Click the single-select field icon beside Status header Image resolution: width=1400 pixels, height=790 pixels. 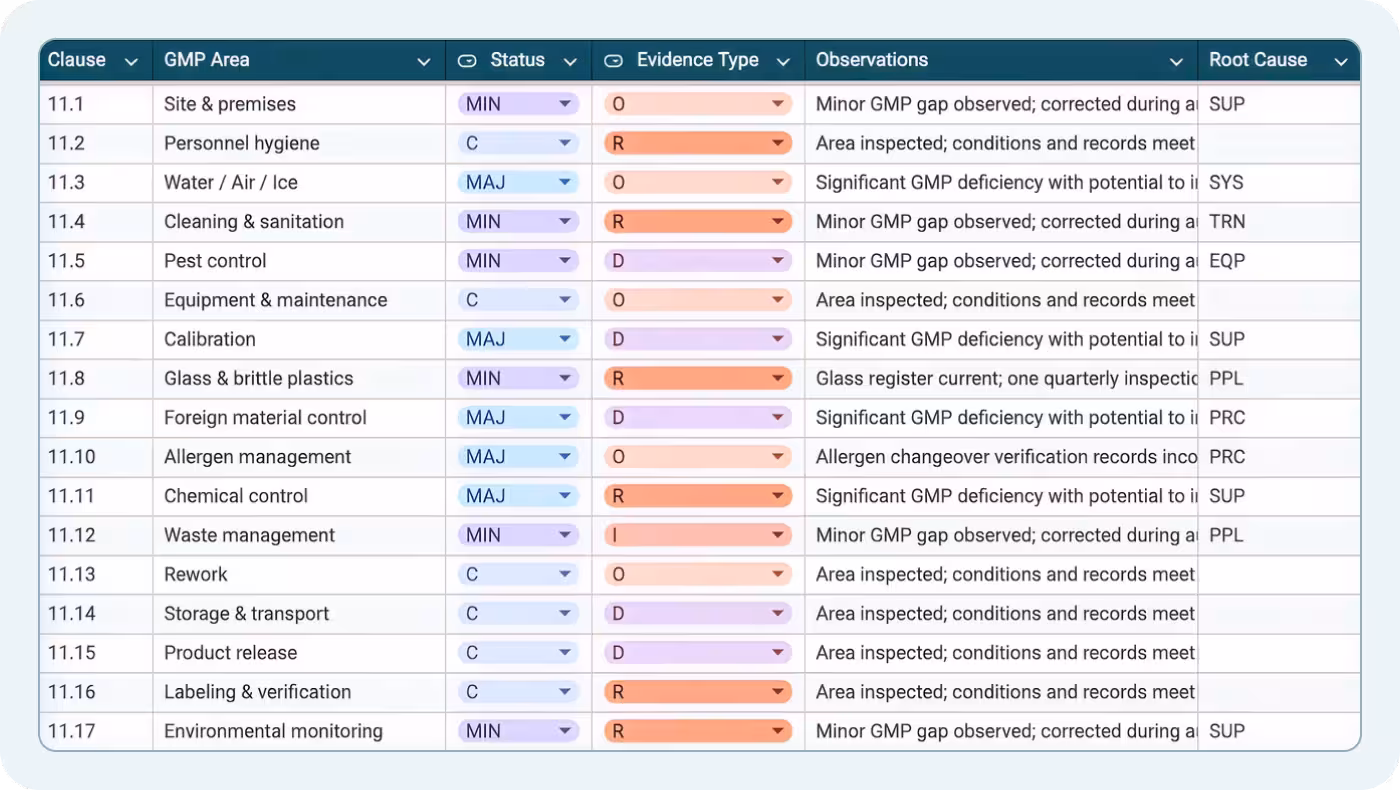point(466,60)
